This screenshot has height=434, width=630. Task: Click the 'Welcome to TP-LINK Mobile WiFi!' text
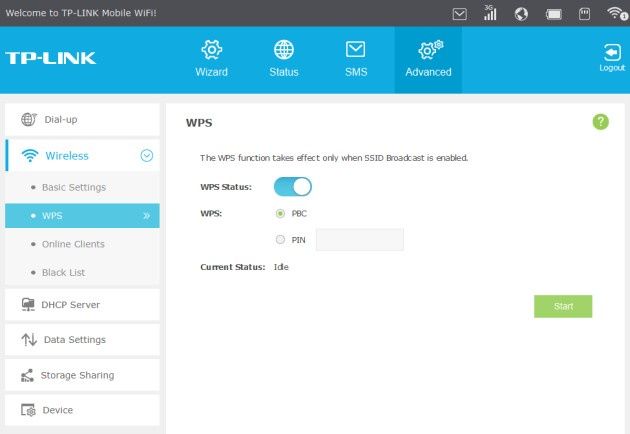[81, 13]
